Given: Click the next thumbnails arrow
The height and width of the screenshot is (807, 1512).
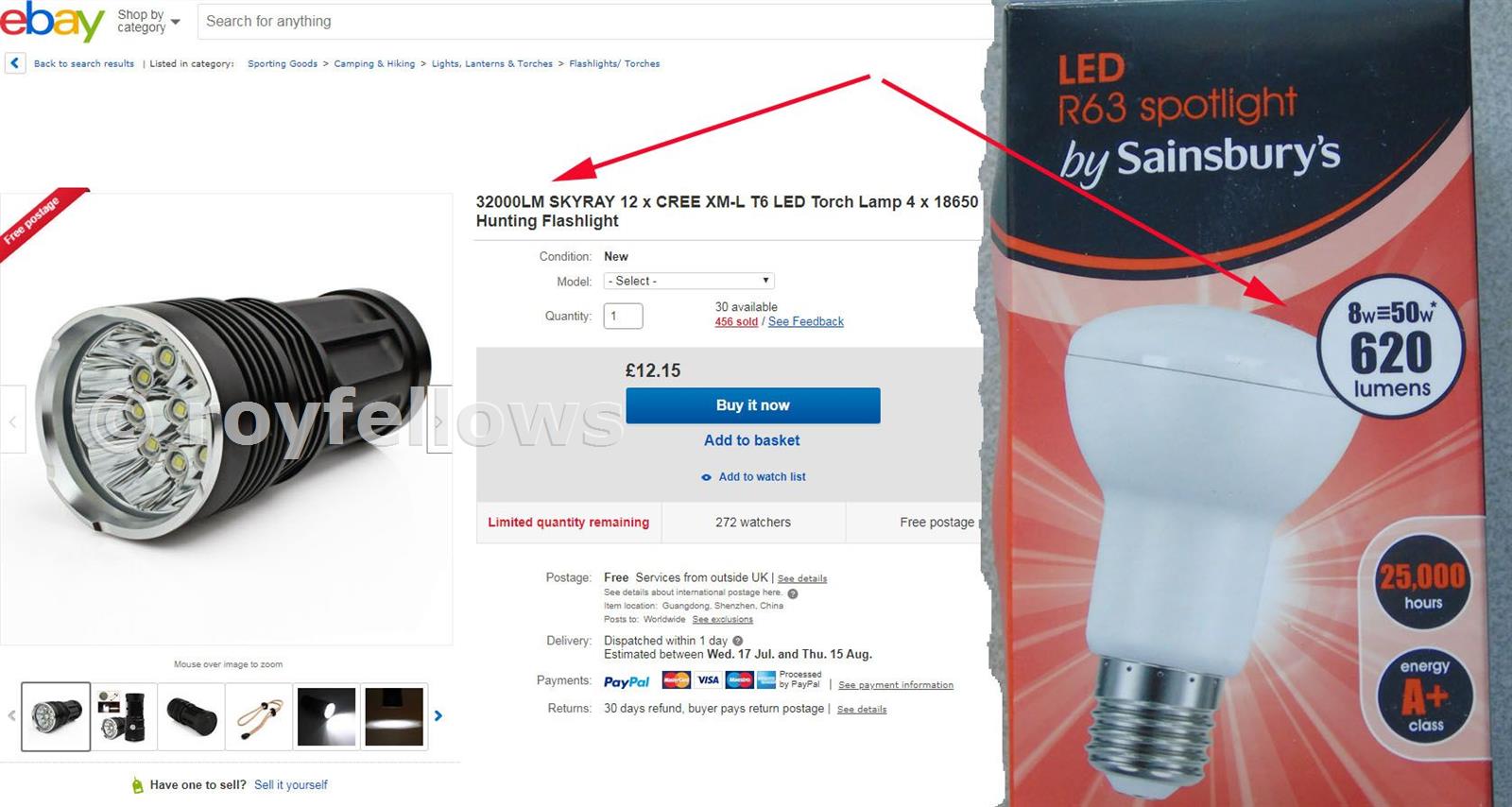Looking at the screenshot, I should coord(438,716).
